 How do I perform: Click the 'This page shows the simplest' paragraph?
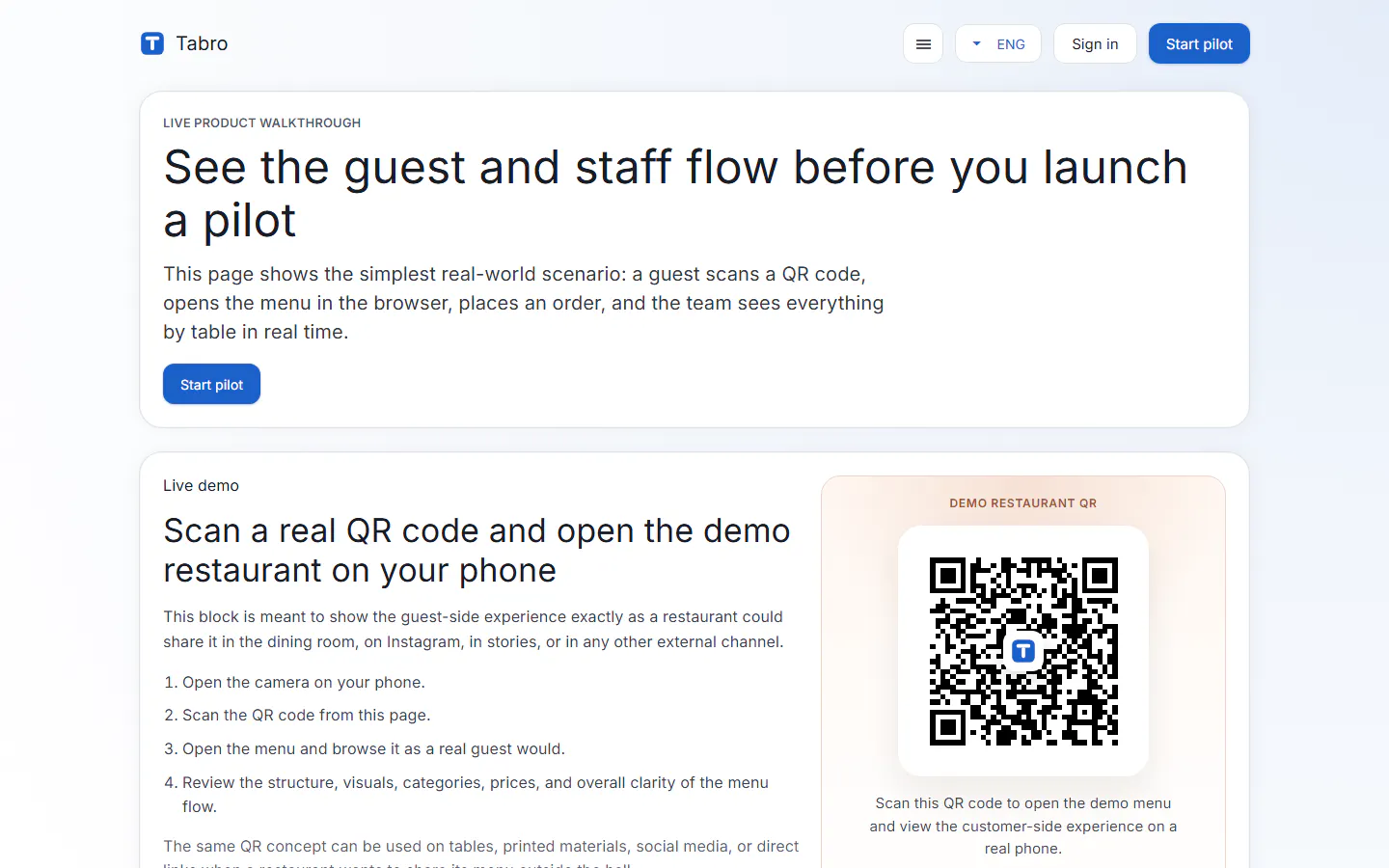524,303
